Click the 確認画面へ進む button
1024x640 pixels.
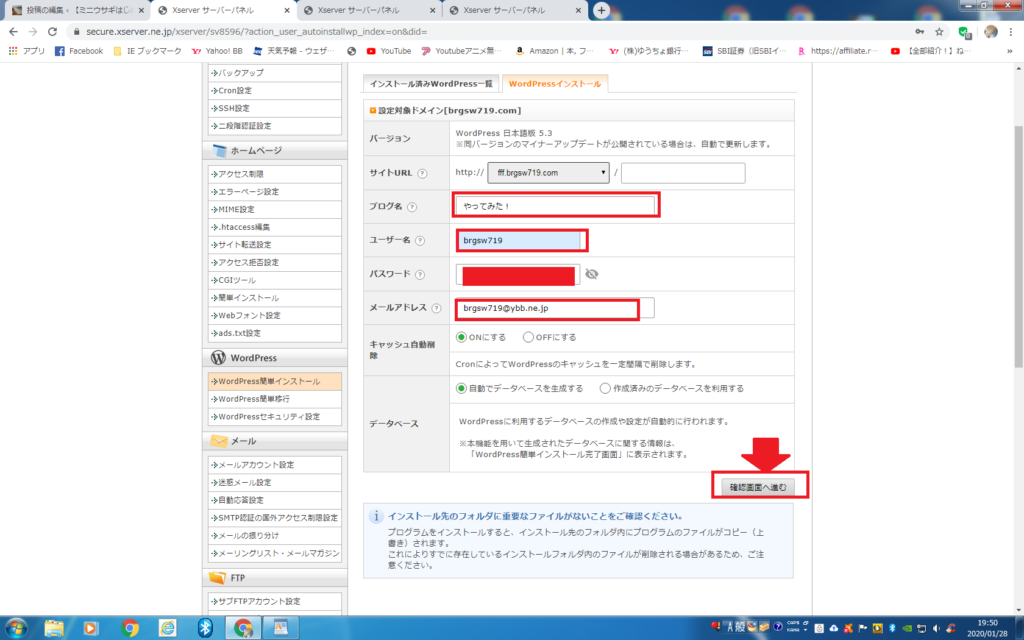coord(759,487)
